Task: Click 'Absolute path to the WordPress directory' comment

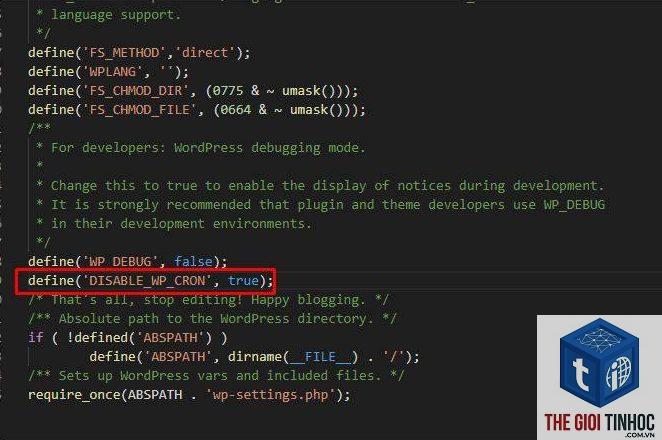Action: pos(212,319)
